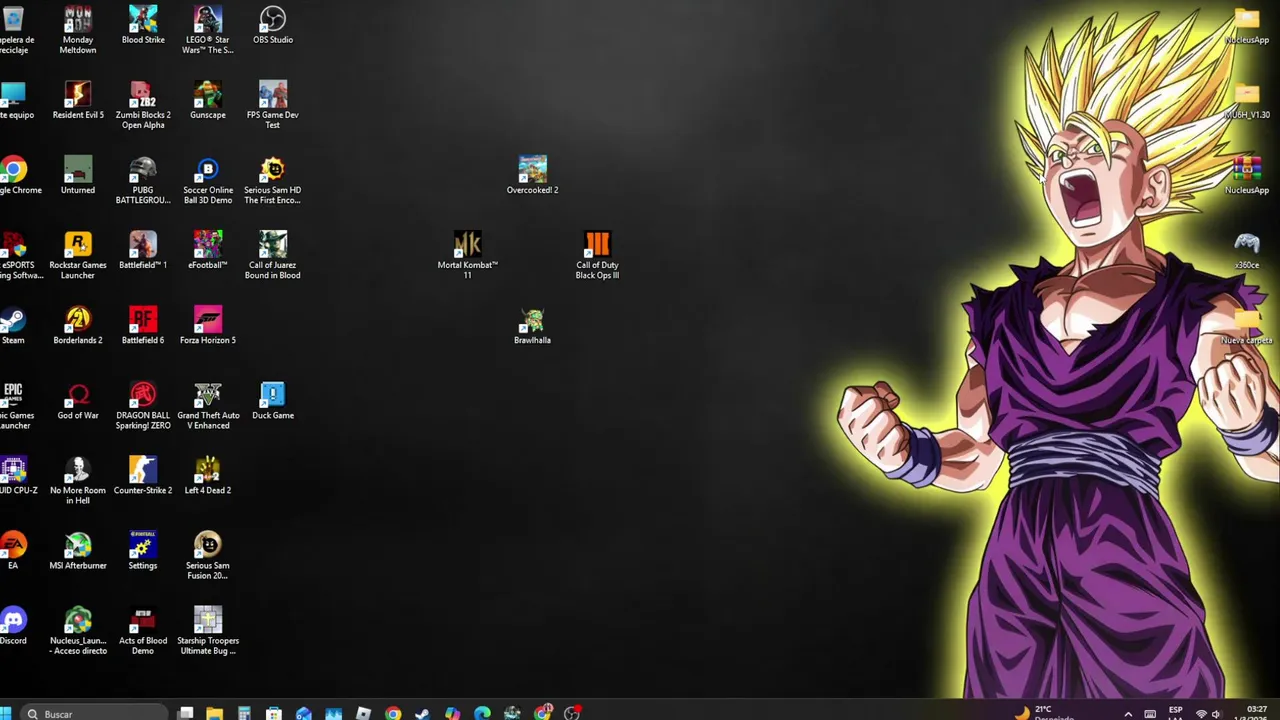Viewport: 1280px width, 720px height.
Task: Click the Copilot taskbar icon
Action: pyautogui.click(x=452, y=713)
